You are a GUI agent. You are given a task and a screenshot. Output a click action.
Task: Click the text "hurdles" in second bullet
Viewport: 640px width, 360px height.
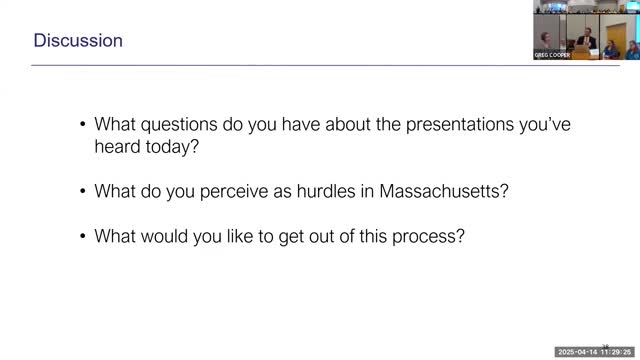point(326,191)
